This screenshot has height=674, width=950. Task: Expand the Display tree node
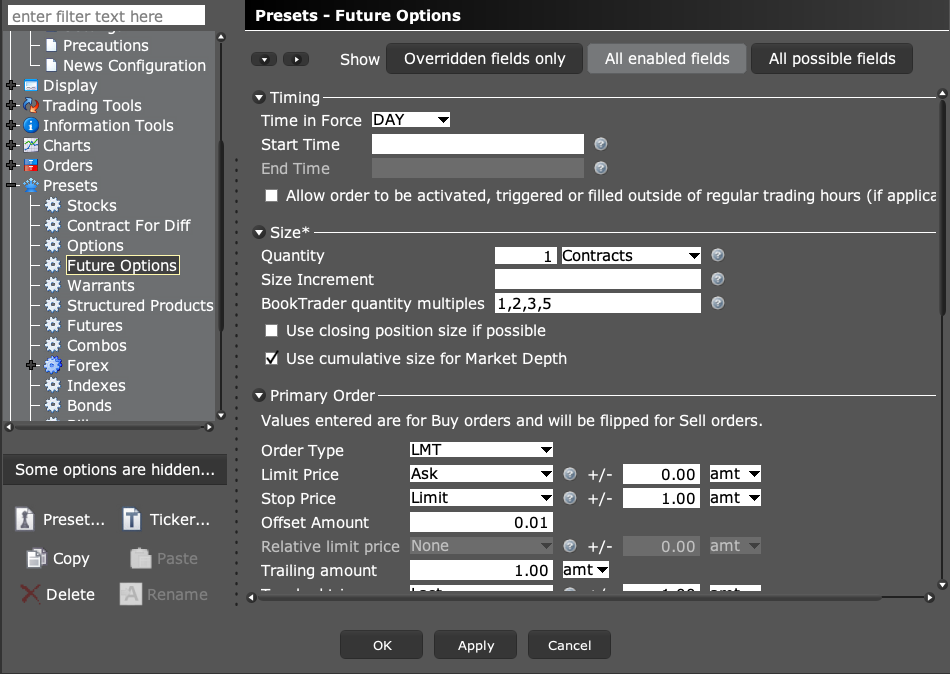tap(11, 85)
